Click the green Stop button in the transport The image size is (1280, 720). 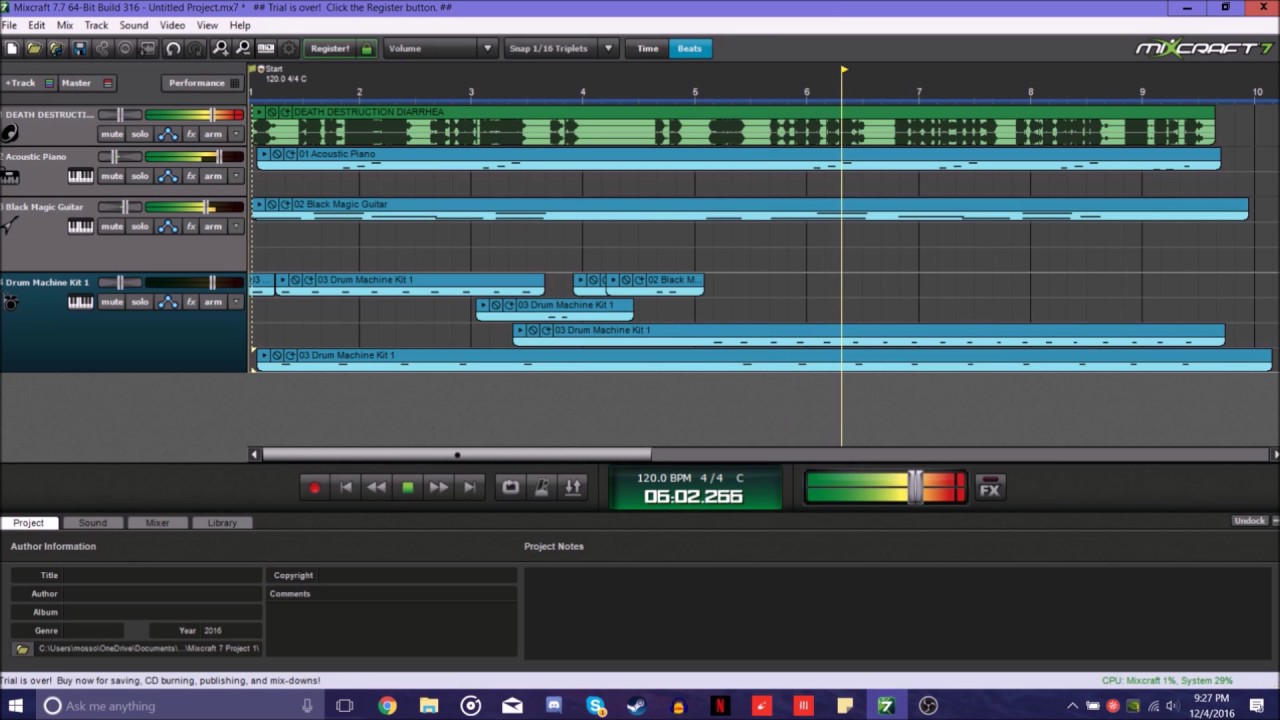point(407,487)
